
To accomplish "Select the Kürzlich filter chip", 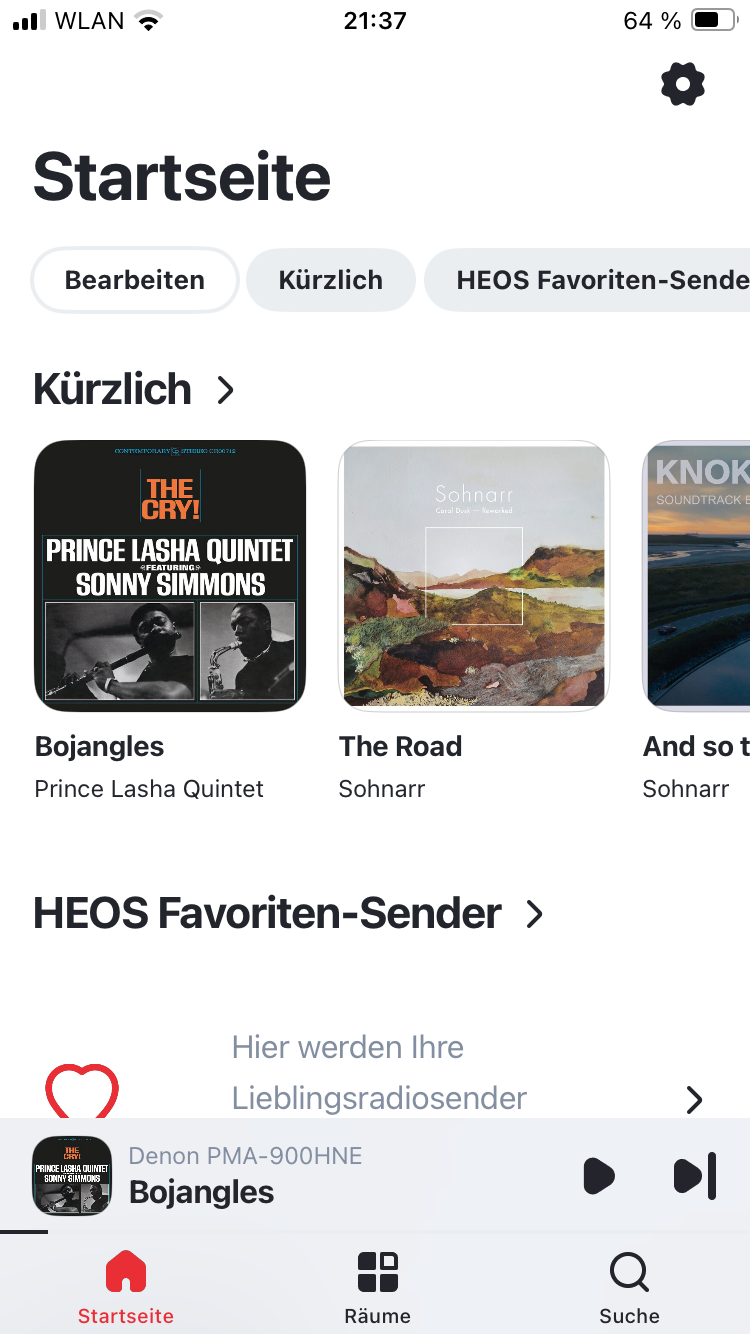I will click(330, 280).
